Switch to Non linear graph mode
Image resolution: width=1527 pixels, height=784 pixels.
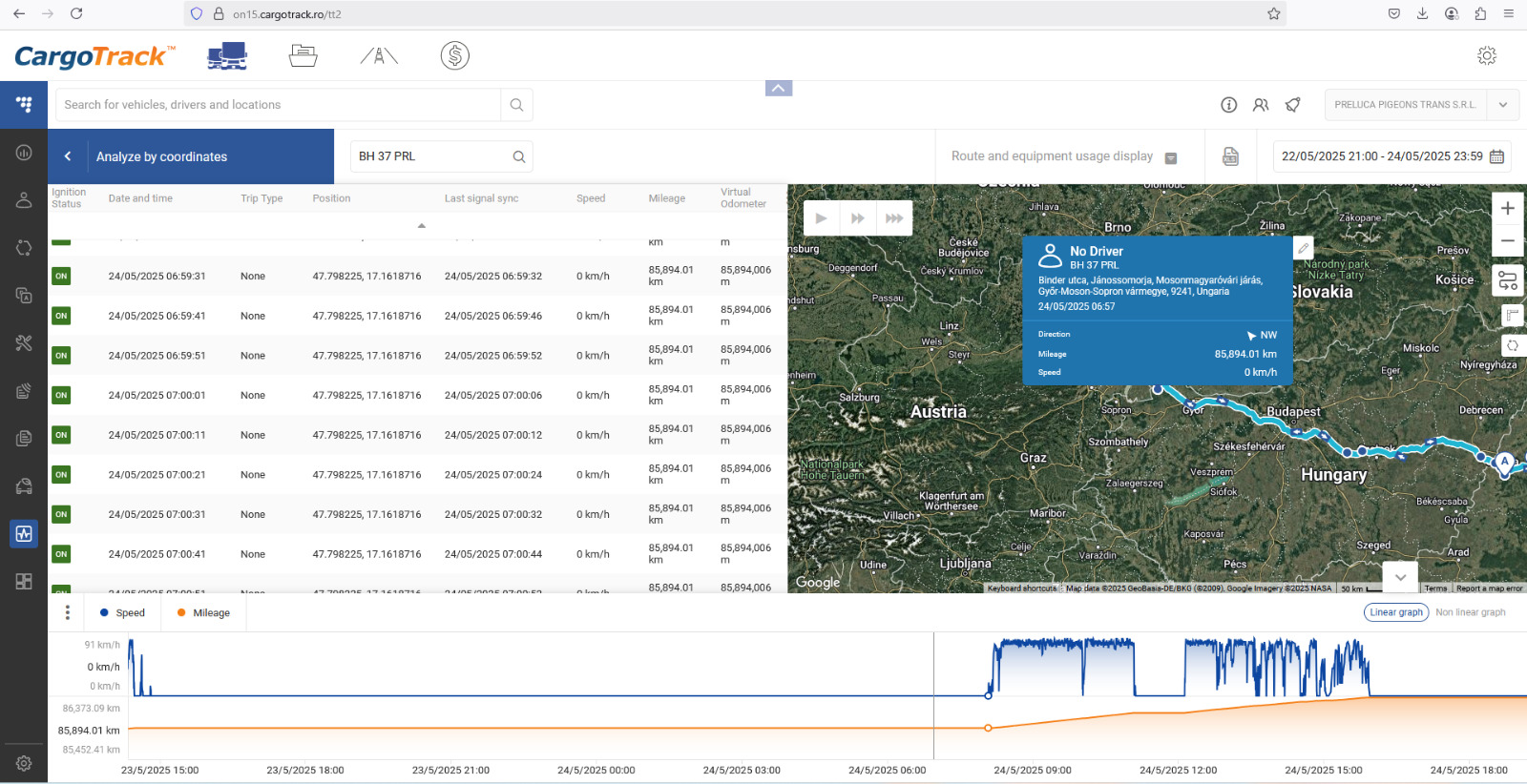point(1470,612)
